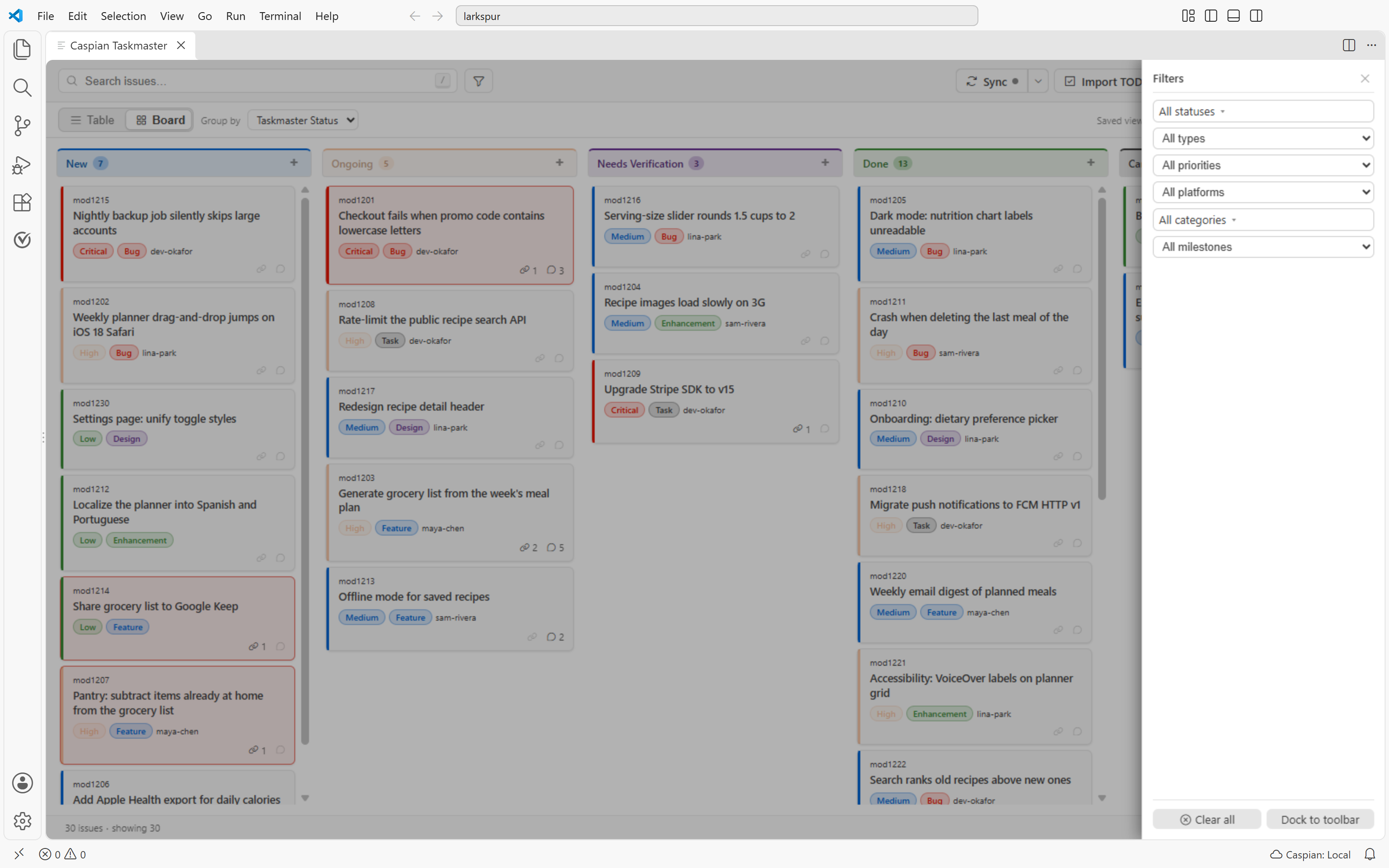The height and width of the screenshot is (868, 1389).
Task: Open Manage gear in activity bar
Action: coord(22,821)
